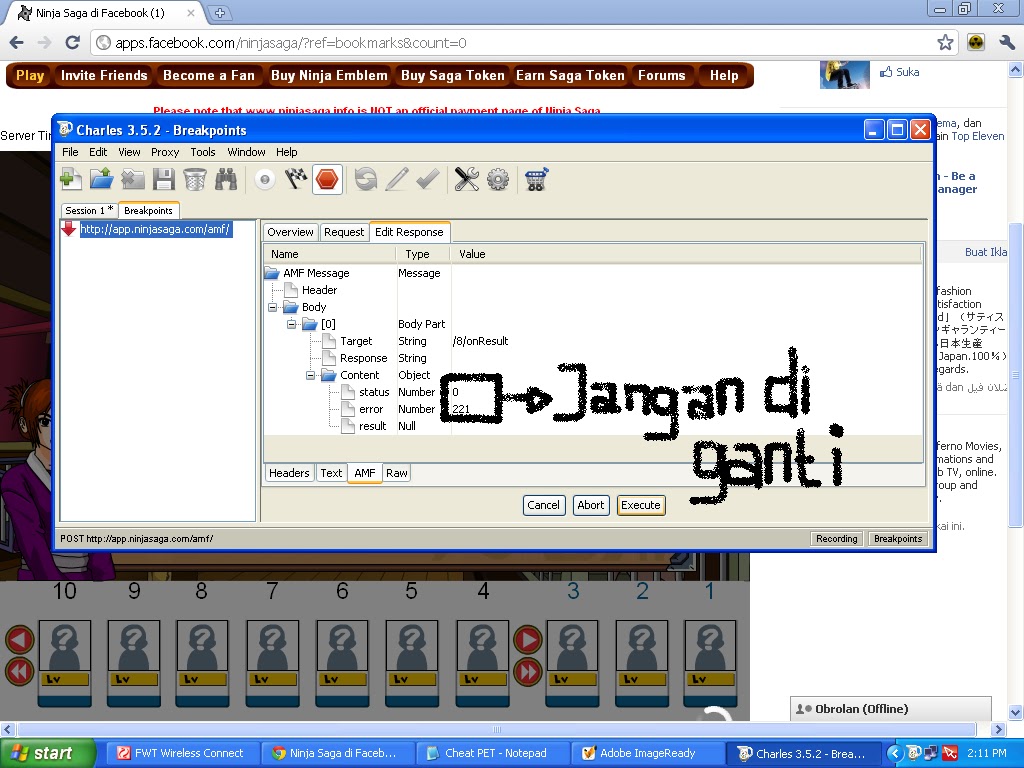Viewport: 1024px width, 768px height.
Task: Click the Cancel button
Action: [543, 505]
